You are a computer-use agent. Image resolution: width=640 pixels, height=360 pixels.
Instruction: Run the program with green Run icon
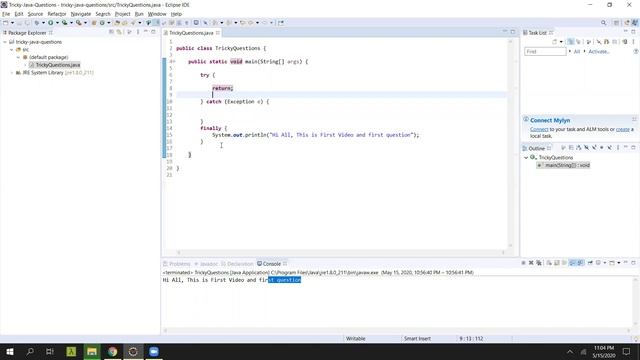pyautogui.click(x=51, y=23)
